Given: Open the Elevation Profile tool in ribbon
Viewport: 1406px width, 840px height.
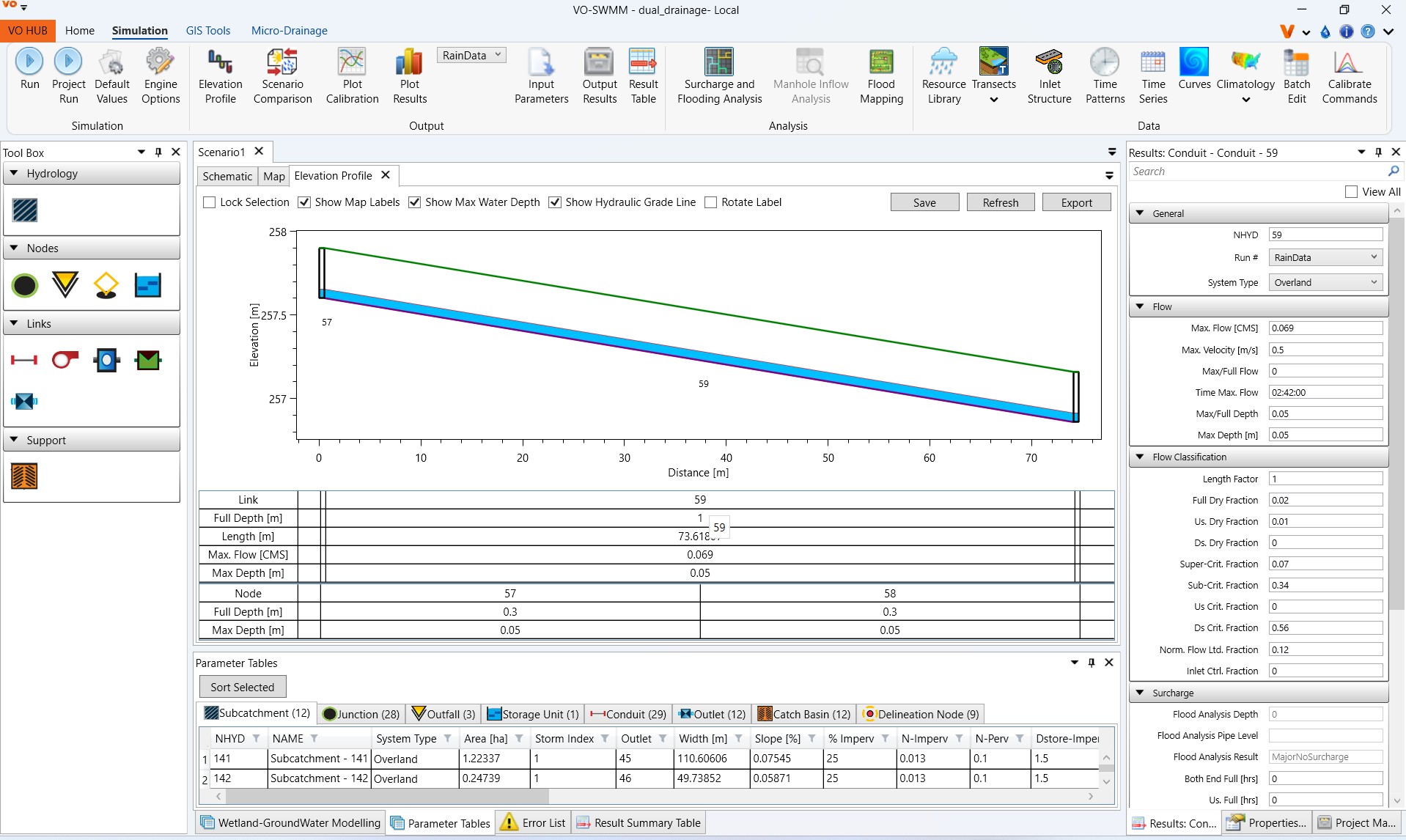Looking at the screenshot, I should pyautogui.click(x=220, y=75).
